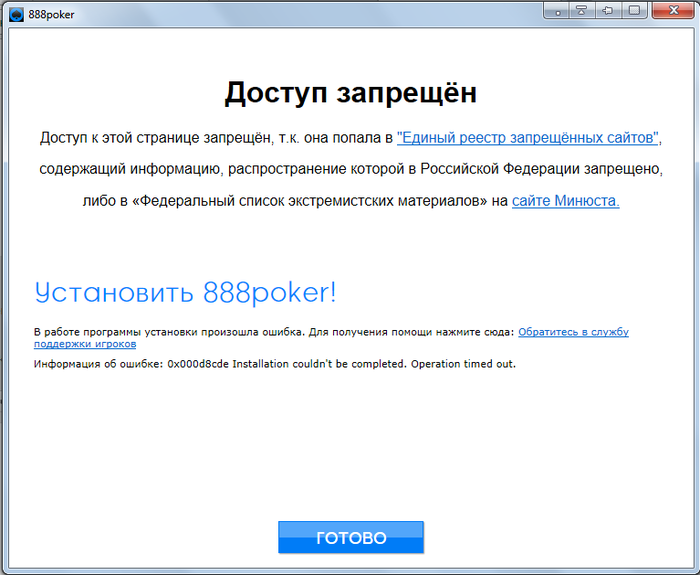700x575 pixels.
Task: Open the "Единый реестр запрещённых сайтов" link
Action: tap(528, 138)
